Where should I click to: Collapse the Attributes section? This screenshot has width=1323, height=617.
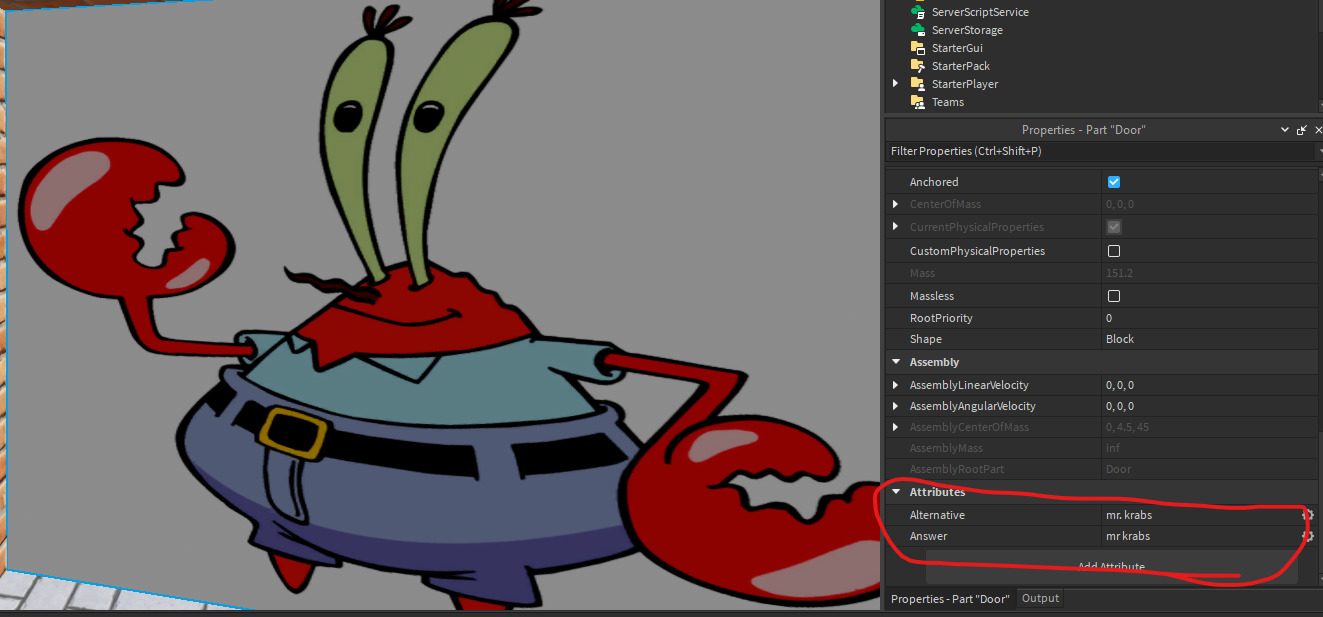pyautogui.click(x=896, y=492)
